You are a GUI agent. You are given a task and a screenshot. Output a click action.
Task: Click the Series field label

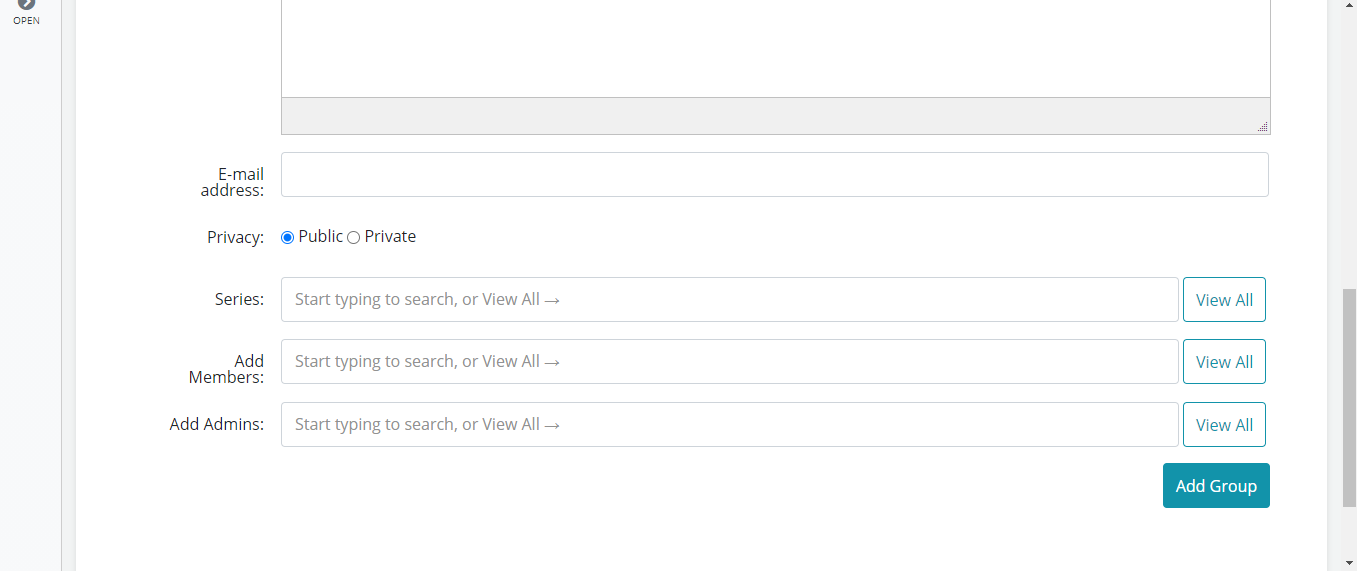click(240, 299)
